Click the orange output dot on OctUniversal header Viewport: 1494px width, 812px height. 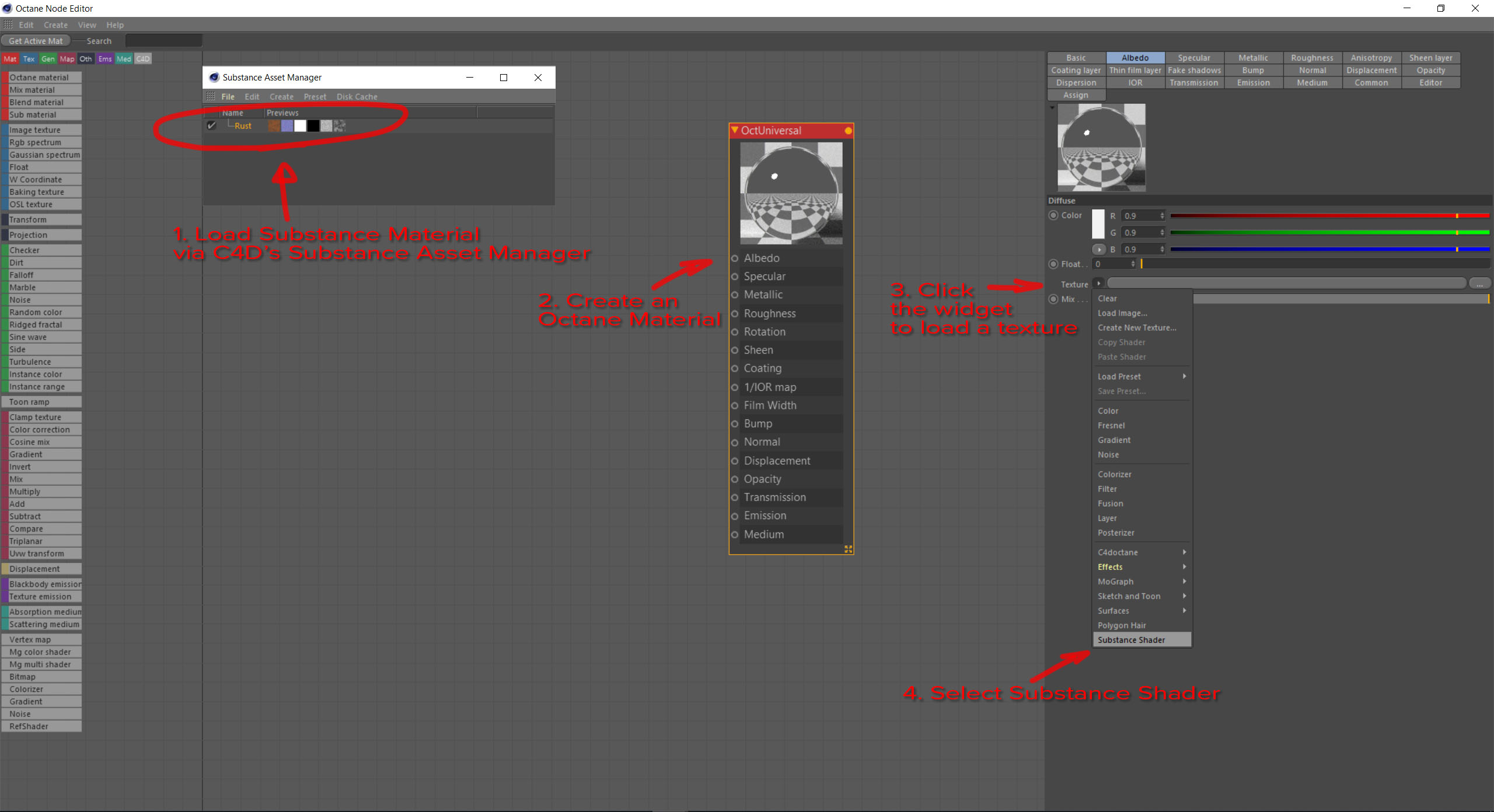[x=848, y=131]
